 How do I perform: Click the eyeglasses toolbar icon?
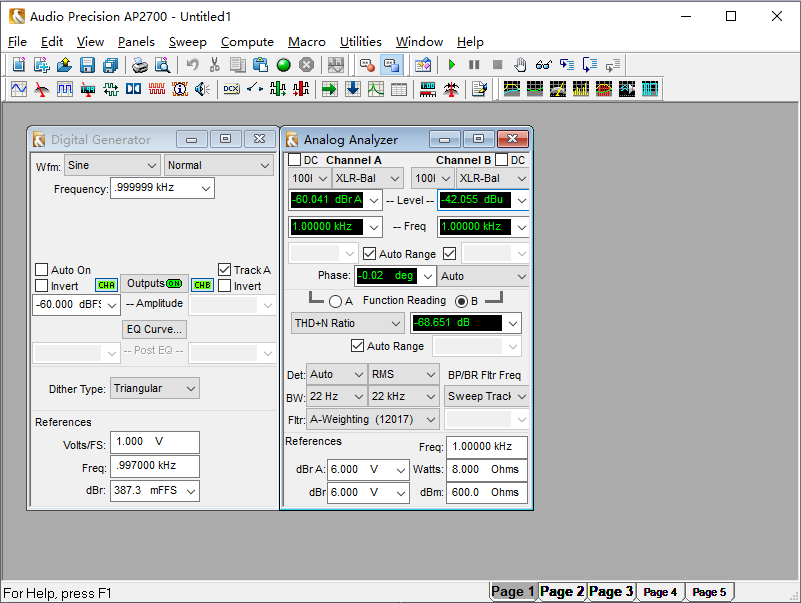(x=544, y=65)
